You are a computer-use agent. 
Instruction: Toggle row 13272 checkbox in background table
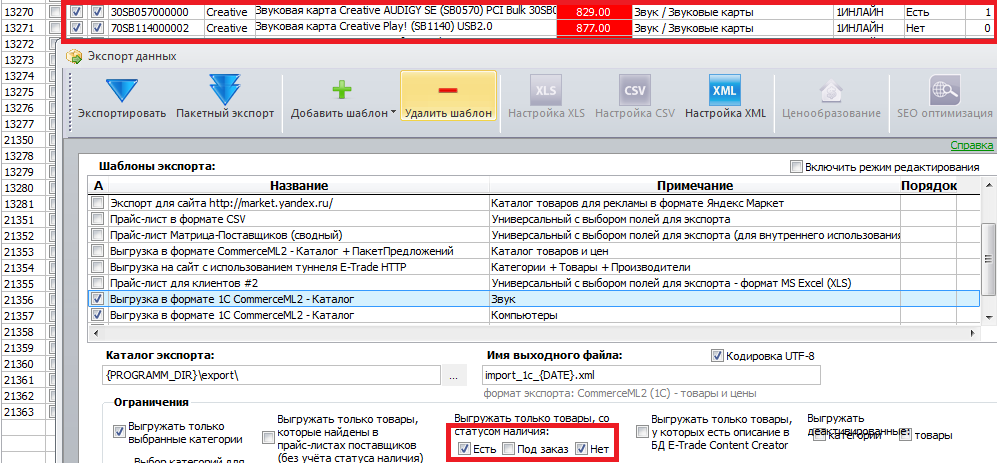point(54,44)
